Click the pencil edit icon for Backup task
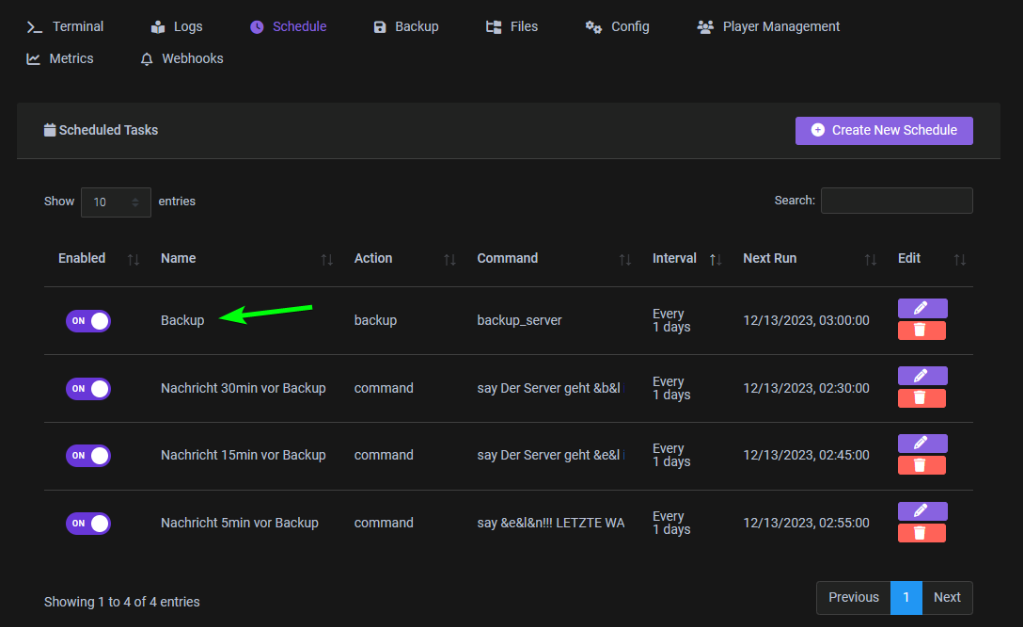The width and height of the screenshot is (1023, 627). (922, 308)
